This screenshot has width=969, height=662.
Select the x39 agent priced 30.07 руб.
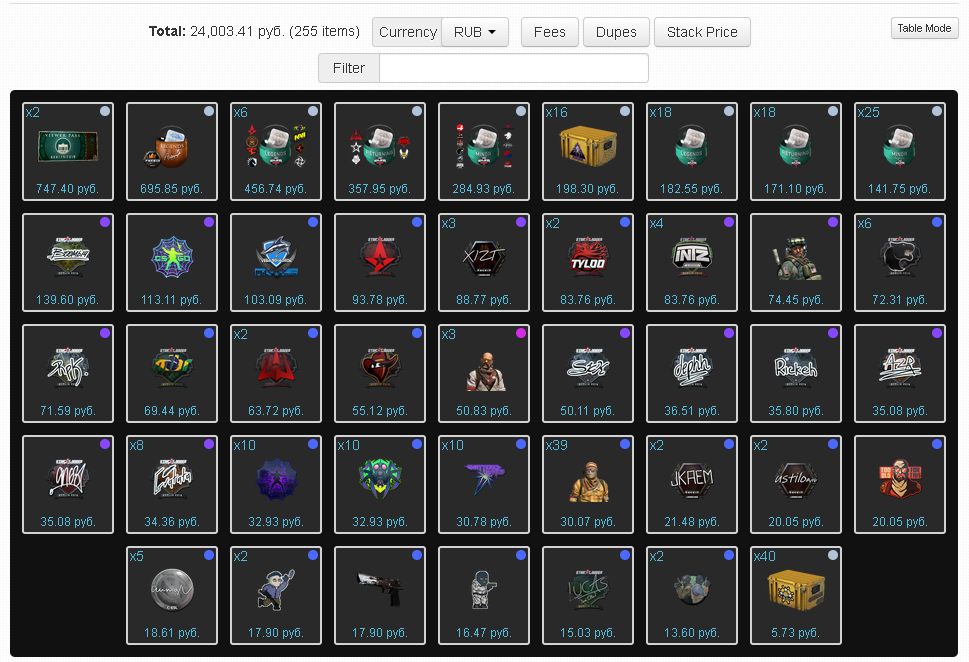click(x=588, y=484)
